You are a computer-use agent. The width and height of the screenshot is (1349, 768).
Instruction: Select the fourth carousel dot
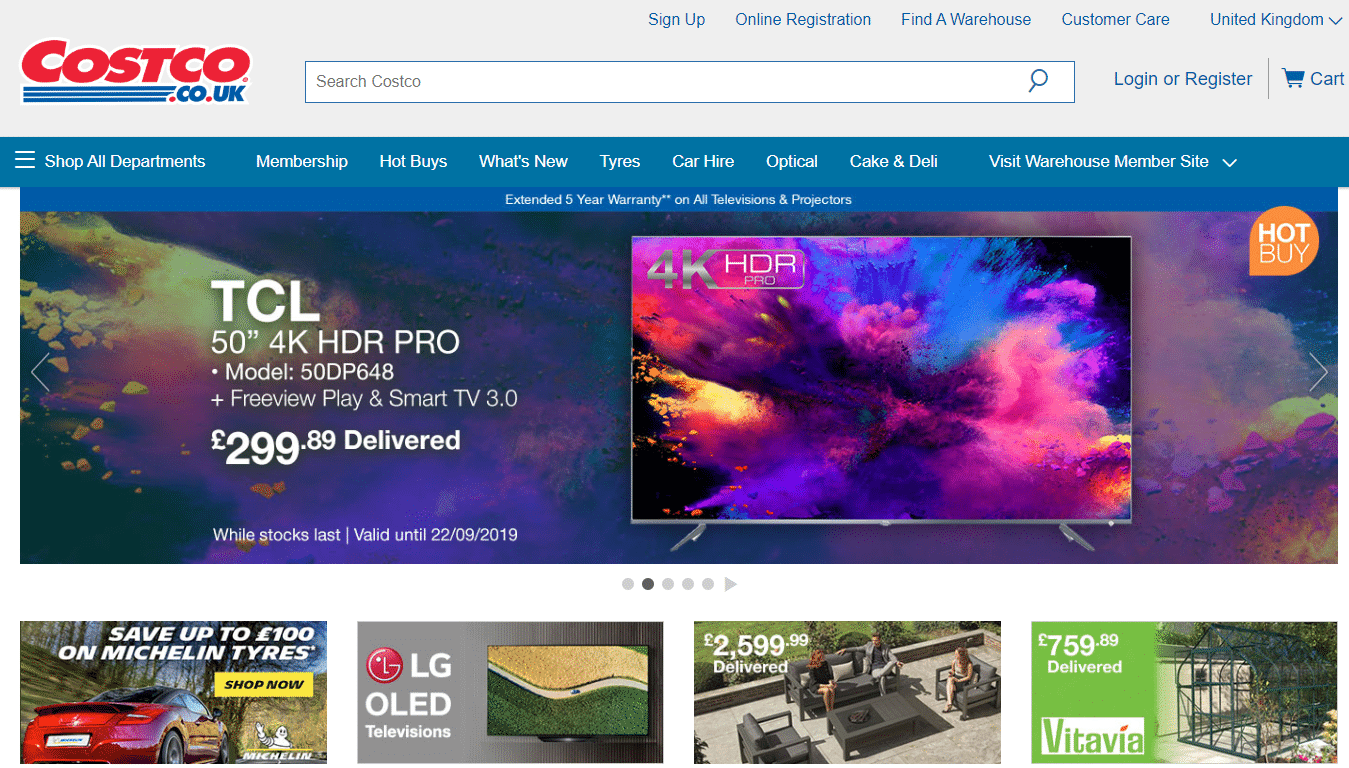point(688,584)
